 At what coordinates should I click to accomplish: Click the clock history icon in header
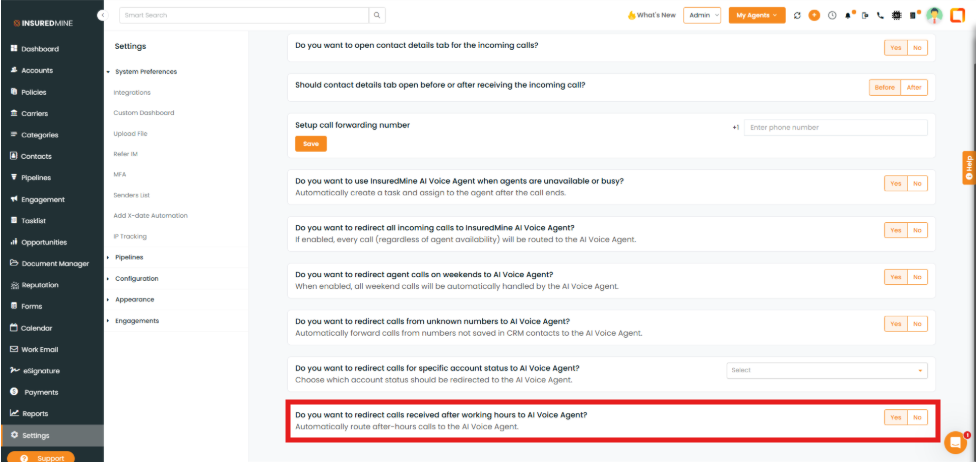point(831,15)
